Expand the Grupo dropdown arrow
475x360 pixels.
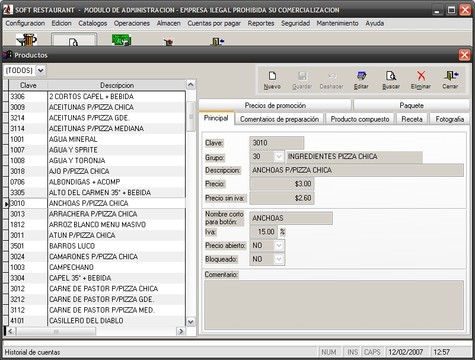click(278, 156)
